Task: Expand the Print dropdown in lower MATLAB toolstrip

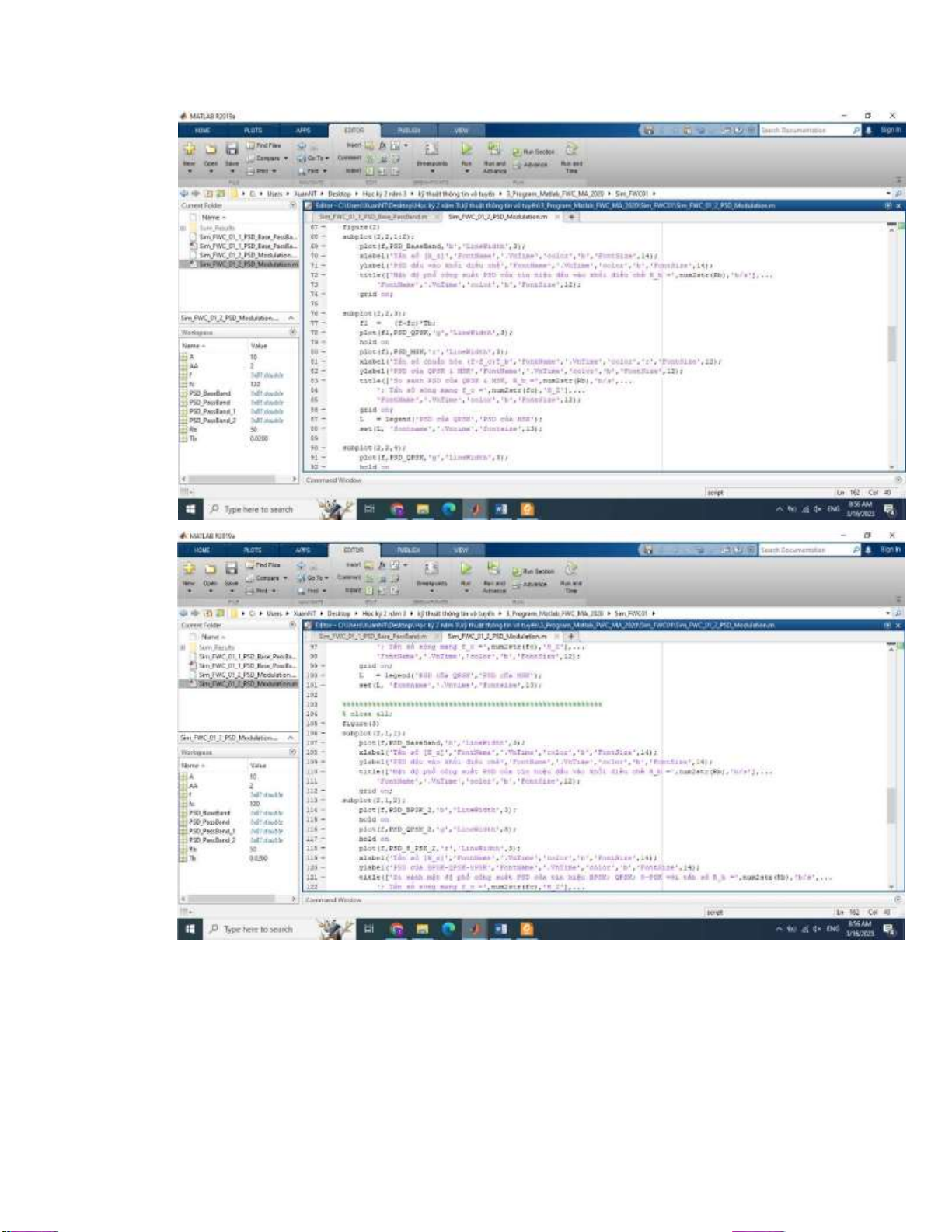Action: pyautogui.click(x=262, y=591)
